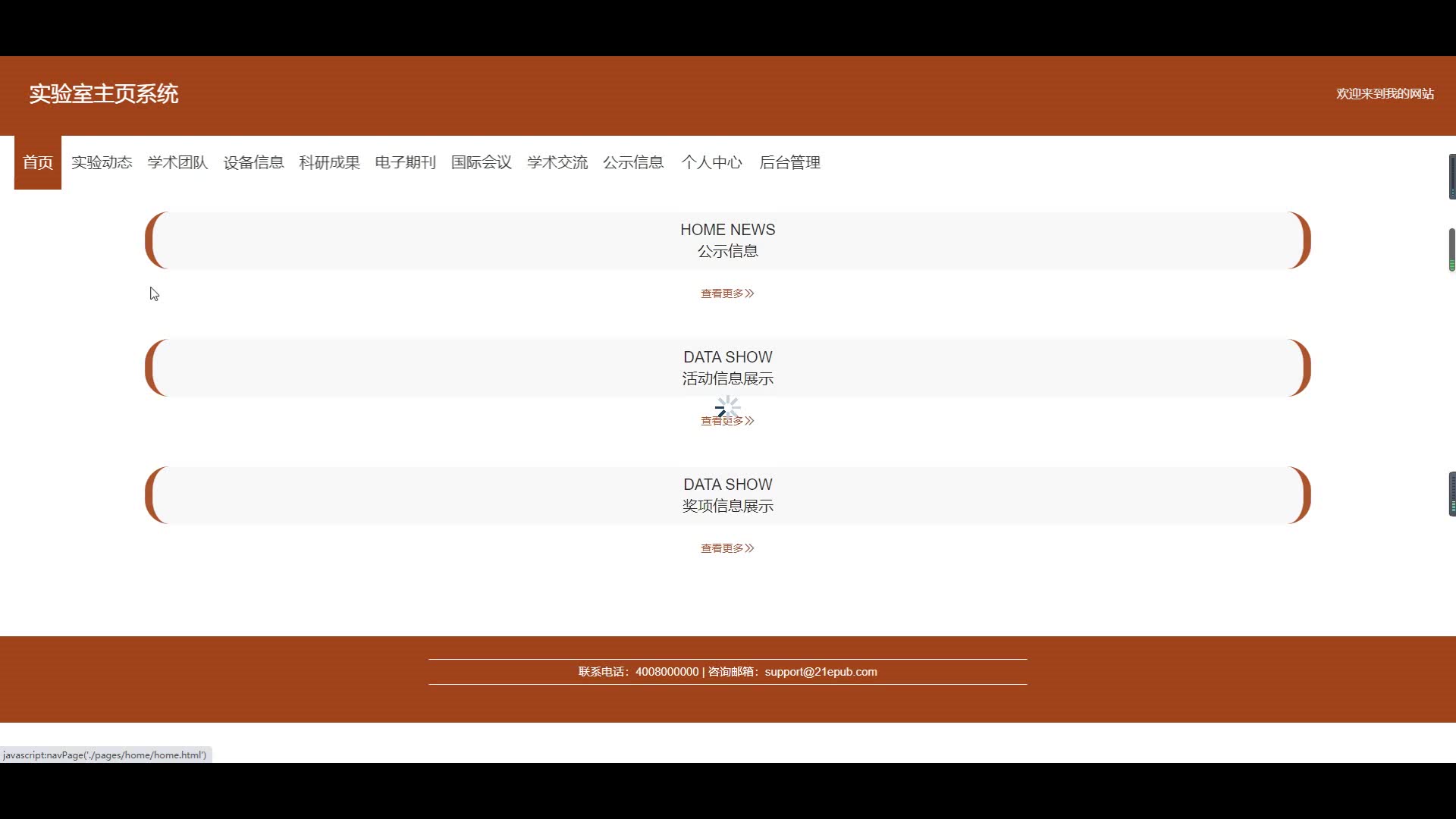The width and height of the screenshot is (1456, 819).
Task: Click the DATA SHOW 活动信息展示 banner
Action: tap(727, 368)
